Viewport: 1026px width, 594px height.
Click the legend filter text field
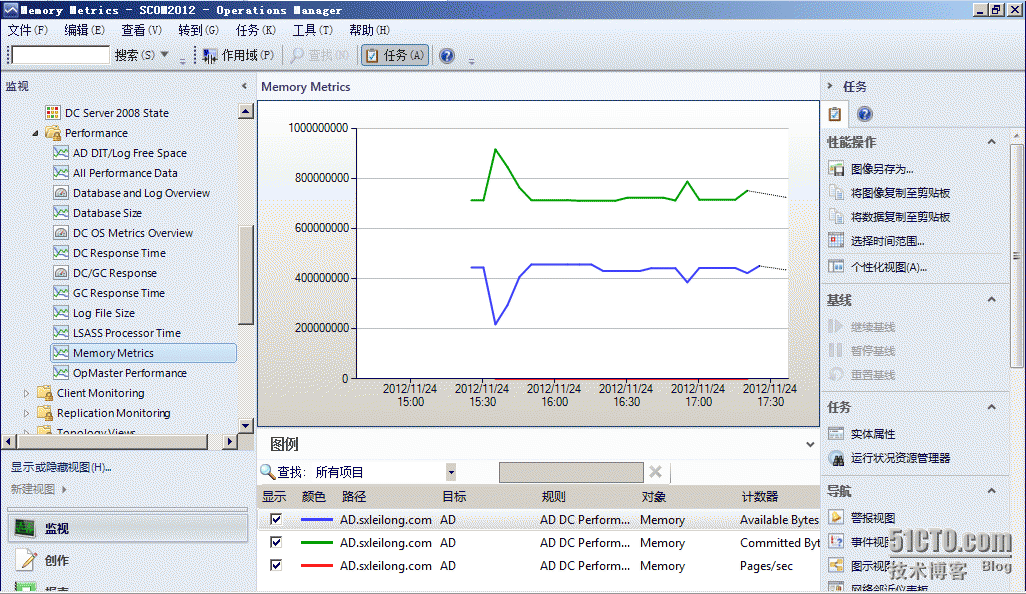[571, 472]
